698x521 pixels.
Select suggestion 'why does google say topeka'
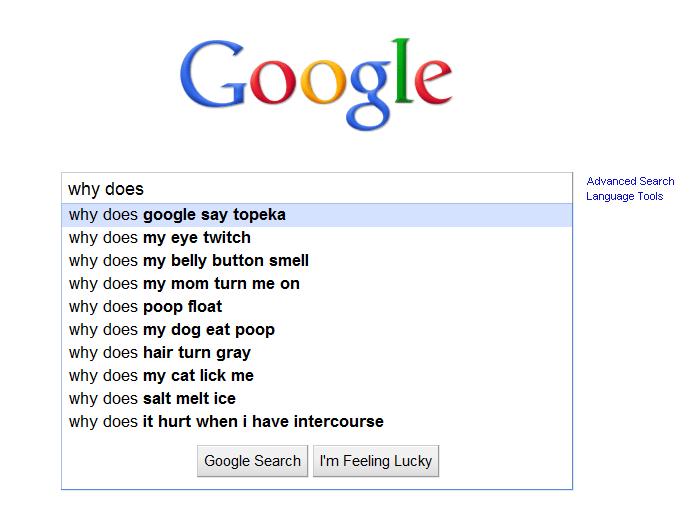pos(317,215)
